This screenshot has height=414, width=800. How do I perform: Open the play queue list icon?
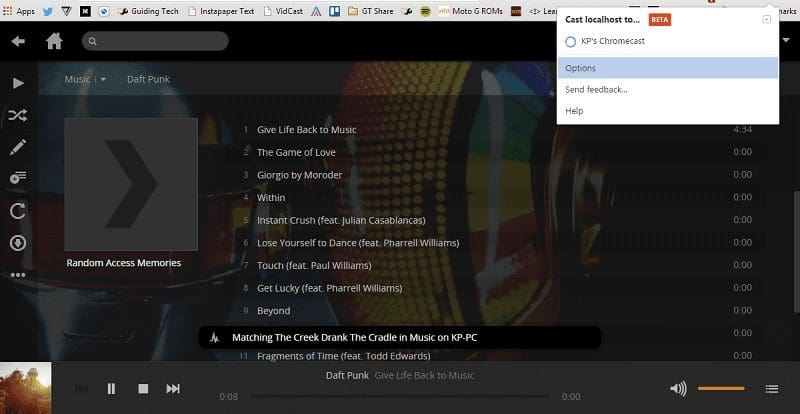[x=772, y=389]
